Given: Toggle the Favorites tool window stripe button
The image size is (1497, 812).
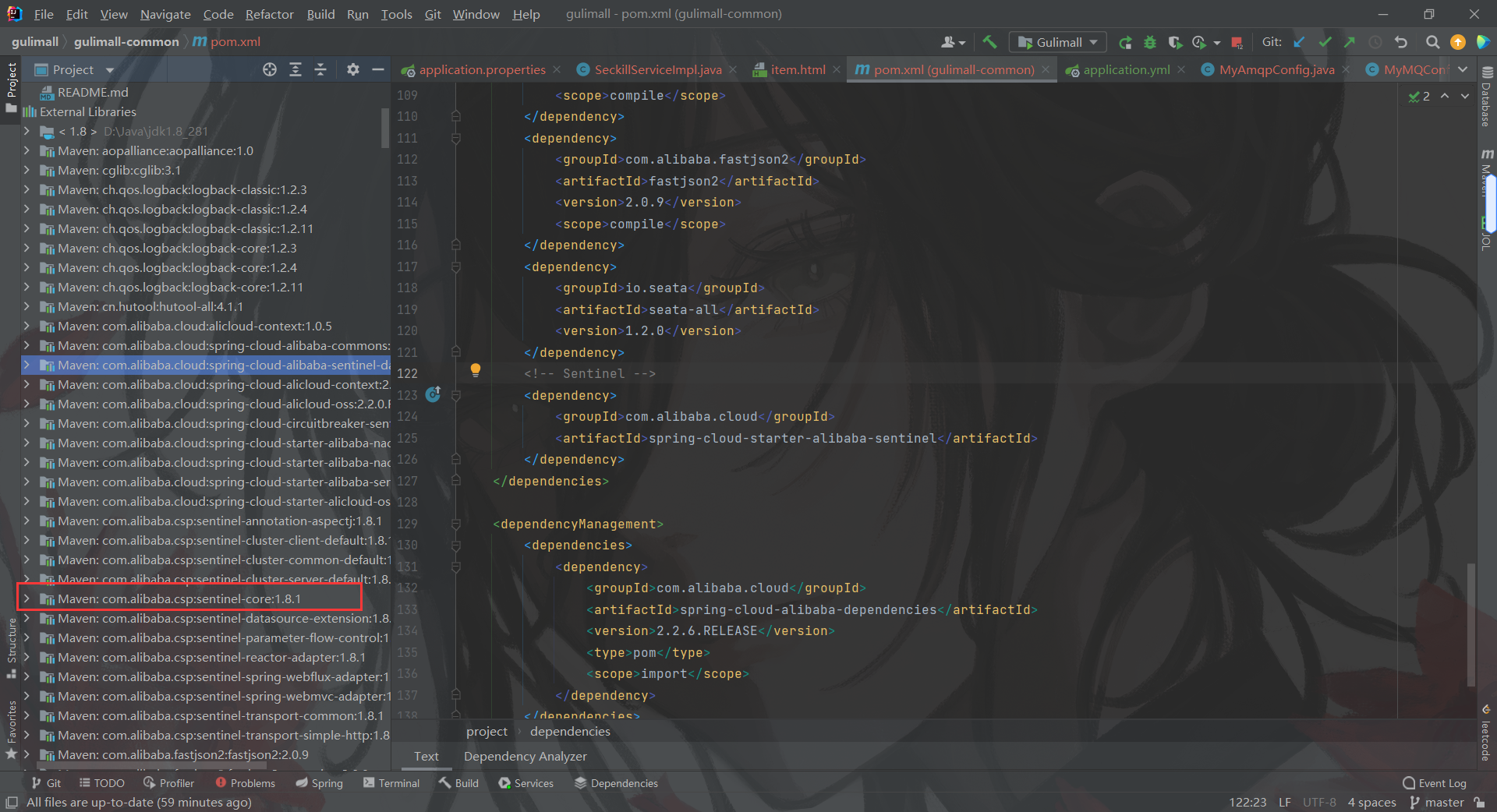Looking at the screenshot, I should pyautogui.click(x=11, y=729).
